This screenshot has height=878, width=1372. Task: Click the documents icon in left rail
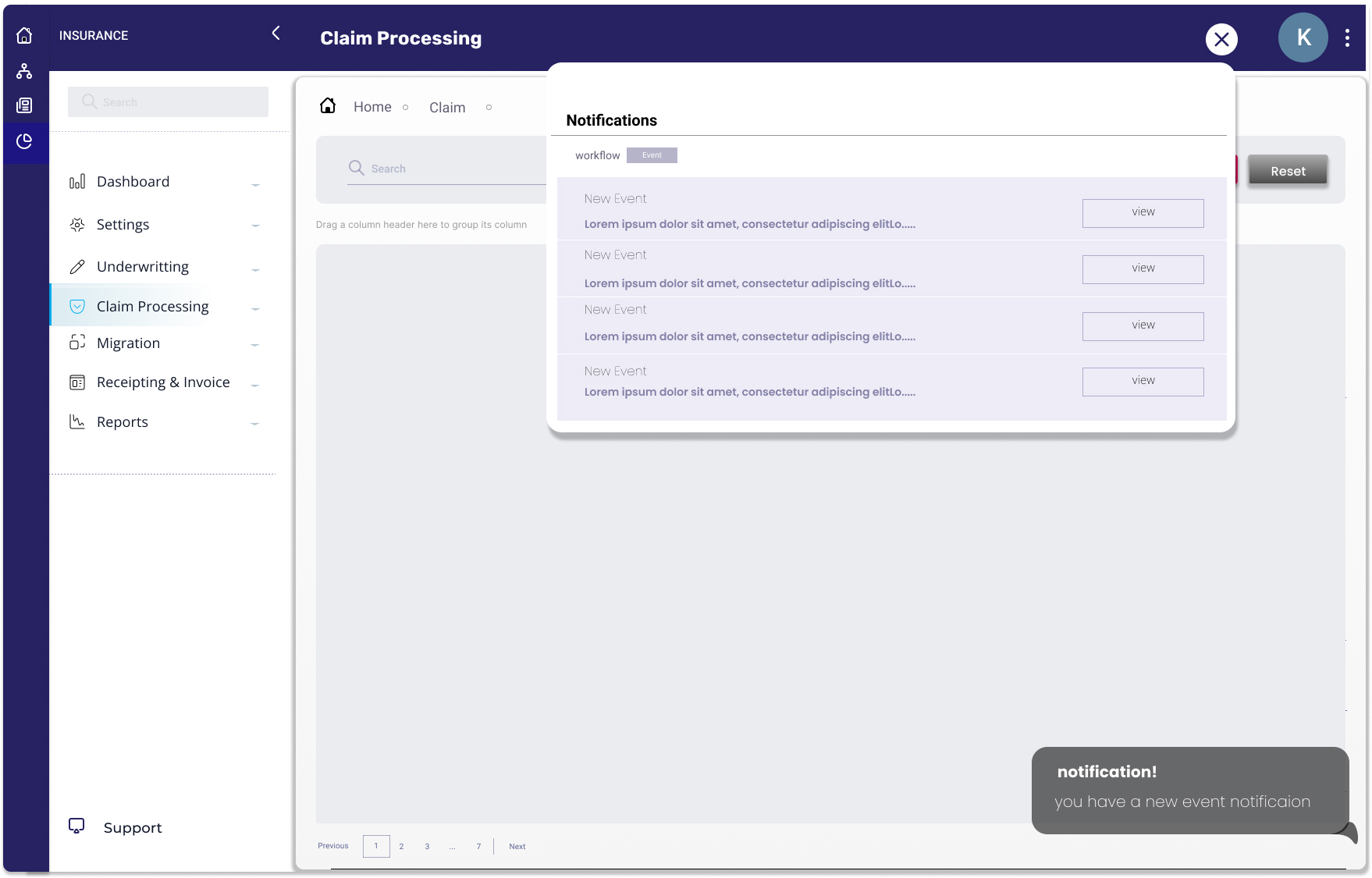pyautogui.click(x=24, y=105)
